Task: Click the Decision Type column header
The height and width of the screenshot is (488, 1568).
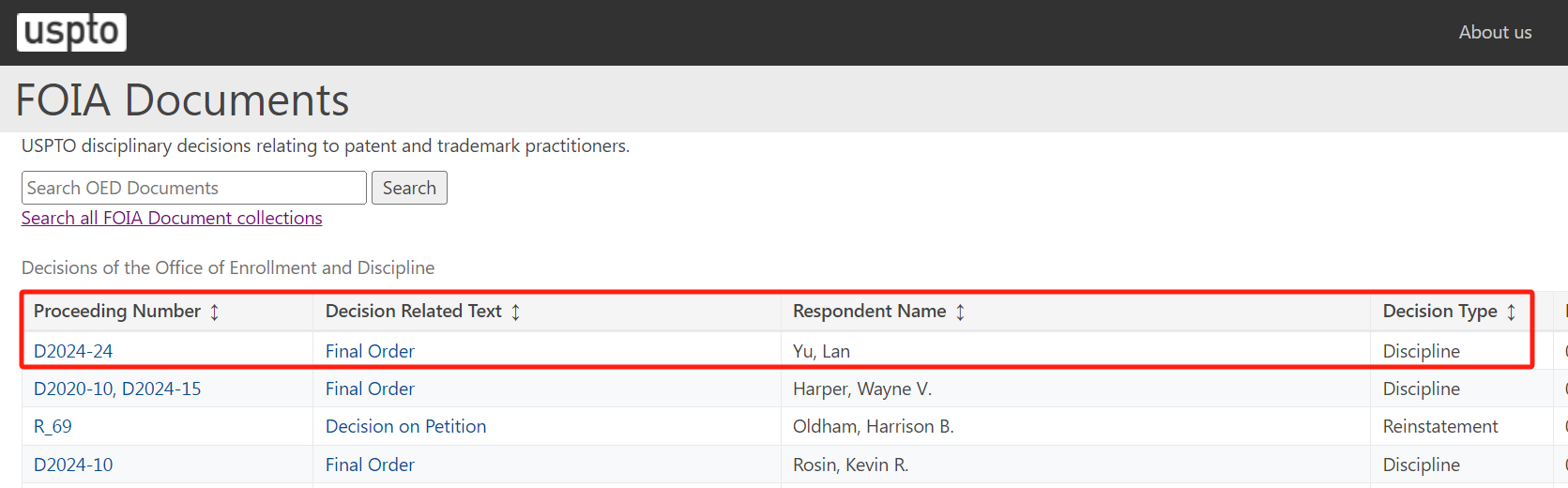Action: 1439,311
